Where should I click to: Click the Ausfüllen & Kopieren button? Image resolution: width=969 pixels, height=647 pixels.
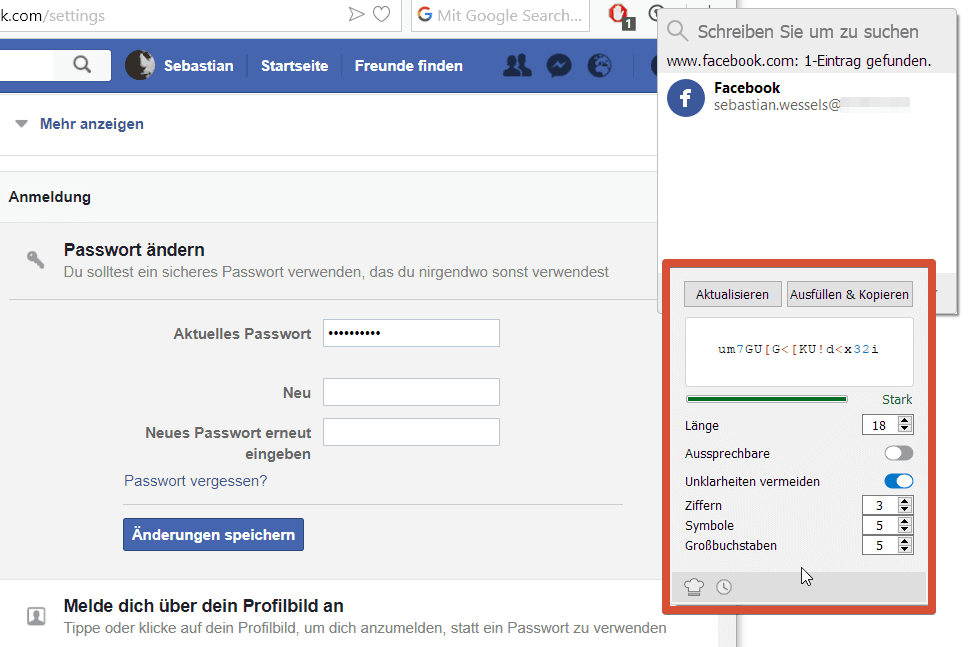coord(850,294)
